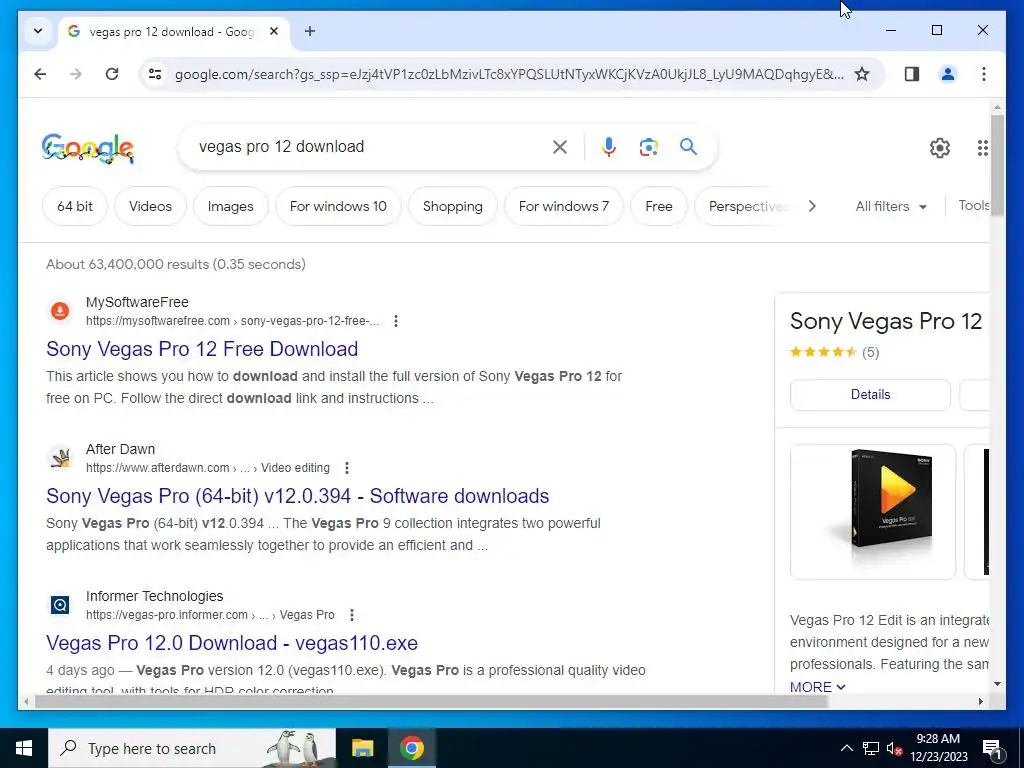This screenshot has width=1024, height=768.
Task: Open options for MySoftwareFree result
Action: point(396,321)
